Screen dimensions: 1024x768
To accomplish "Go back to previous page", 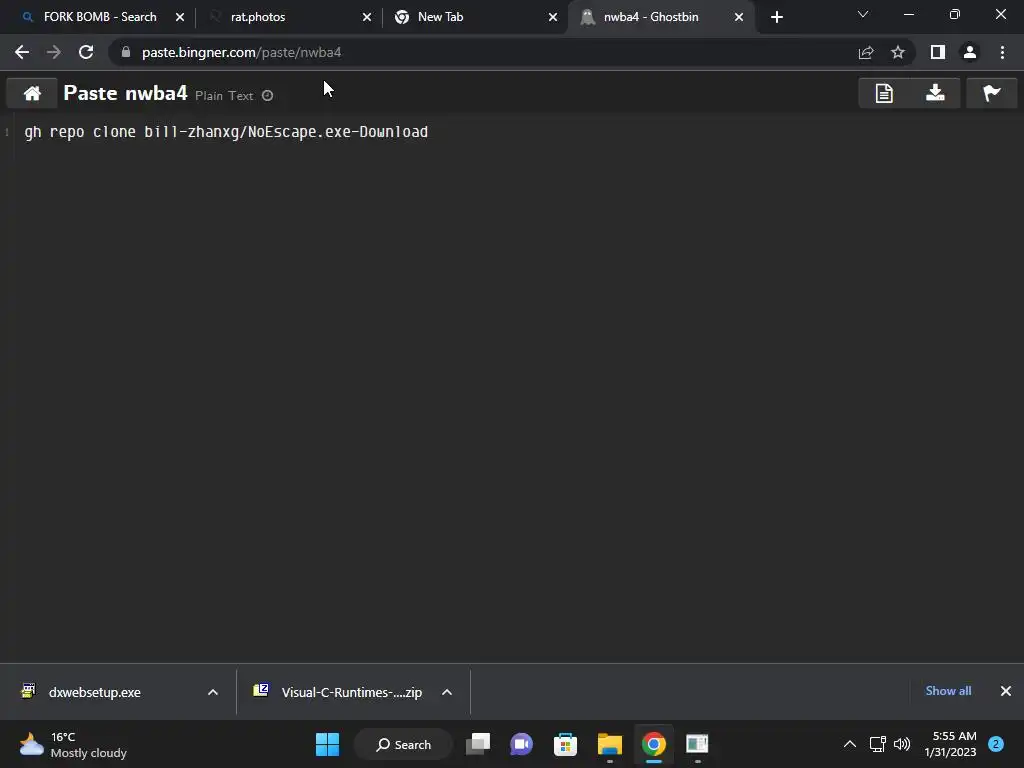I will point(22,52).
